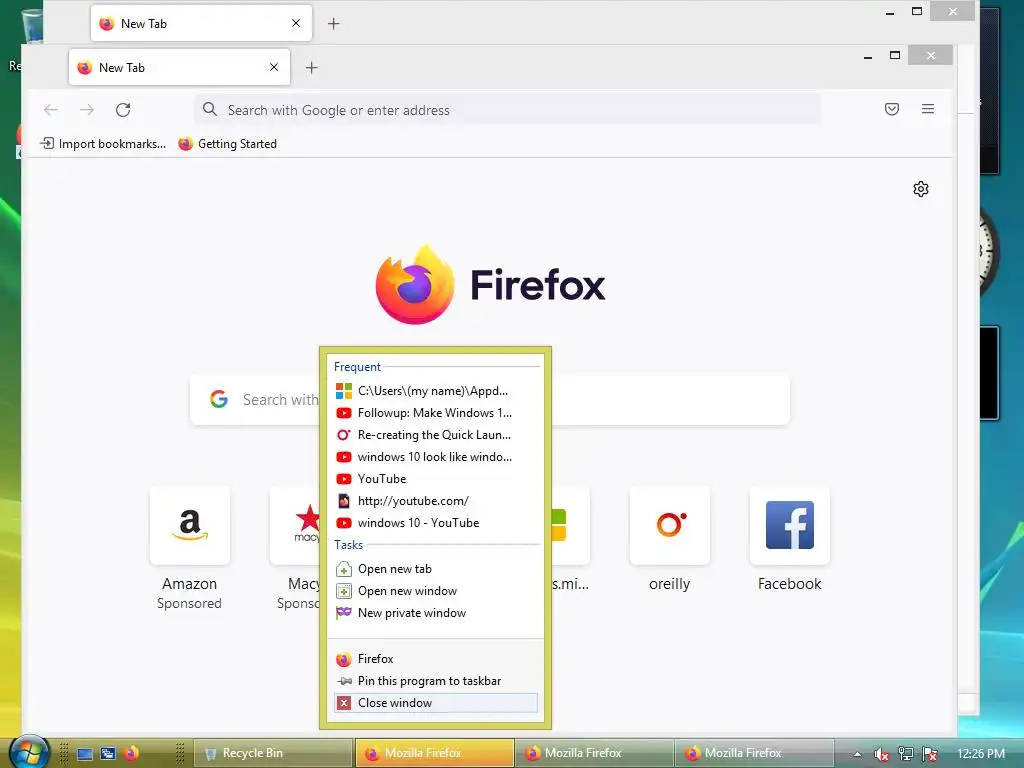Switch to Recycle Bin taskbar button
Viewport: 1024px width, 768px height.
click(273, 753)
